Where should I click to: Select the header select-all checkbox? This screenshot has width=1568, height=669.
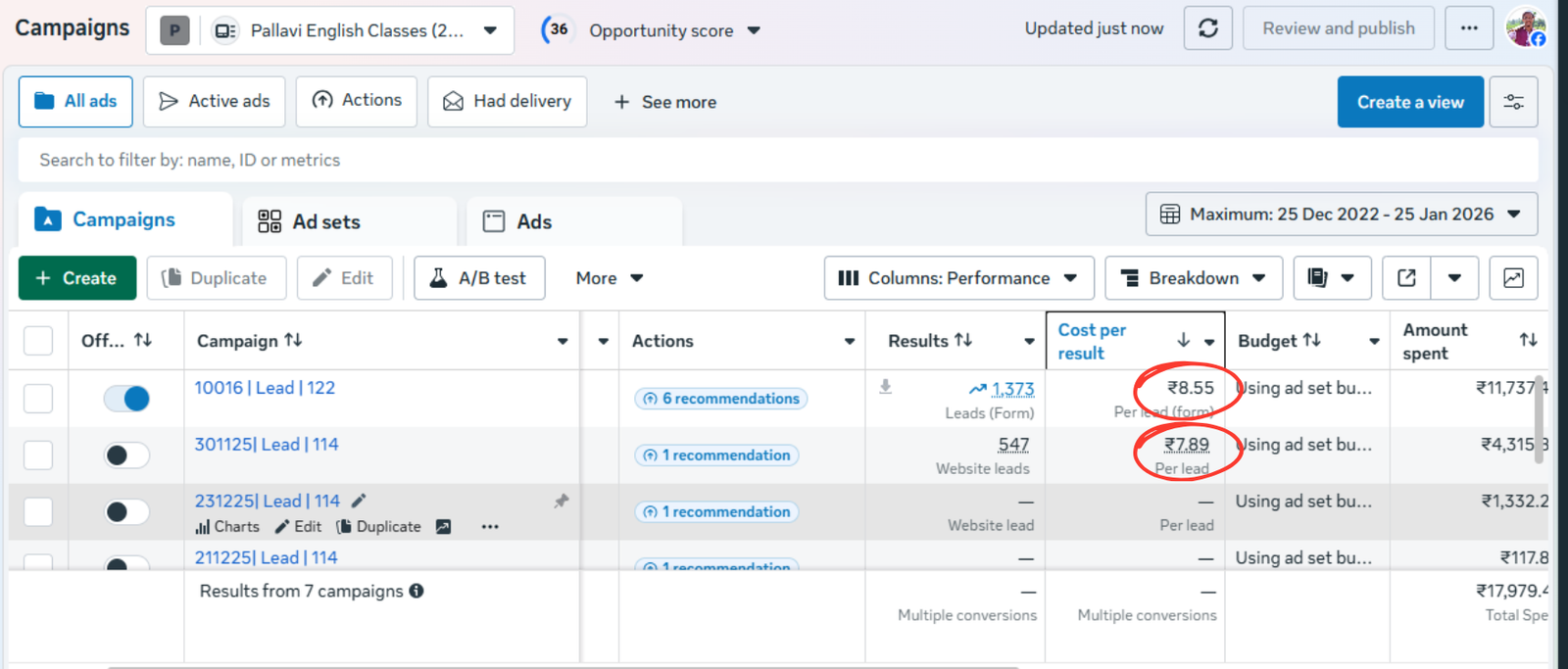(38, 341)
